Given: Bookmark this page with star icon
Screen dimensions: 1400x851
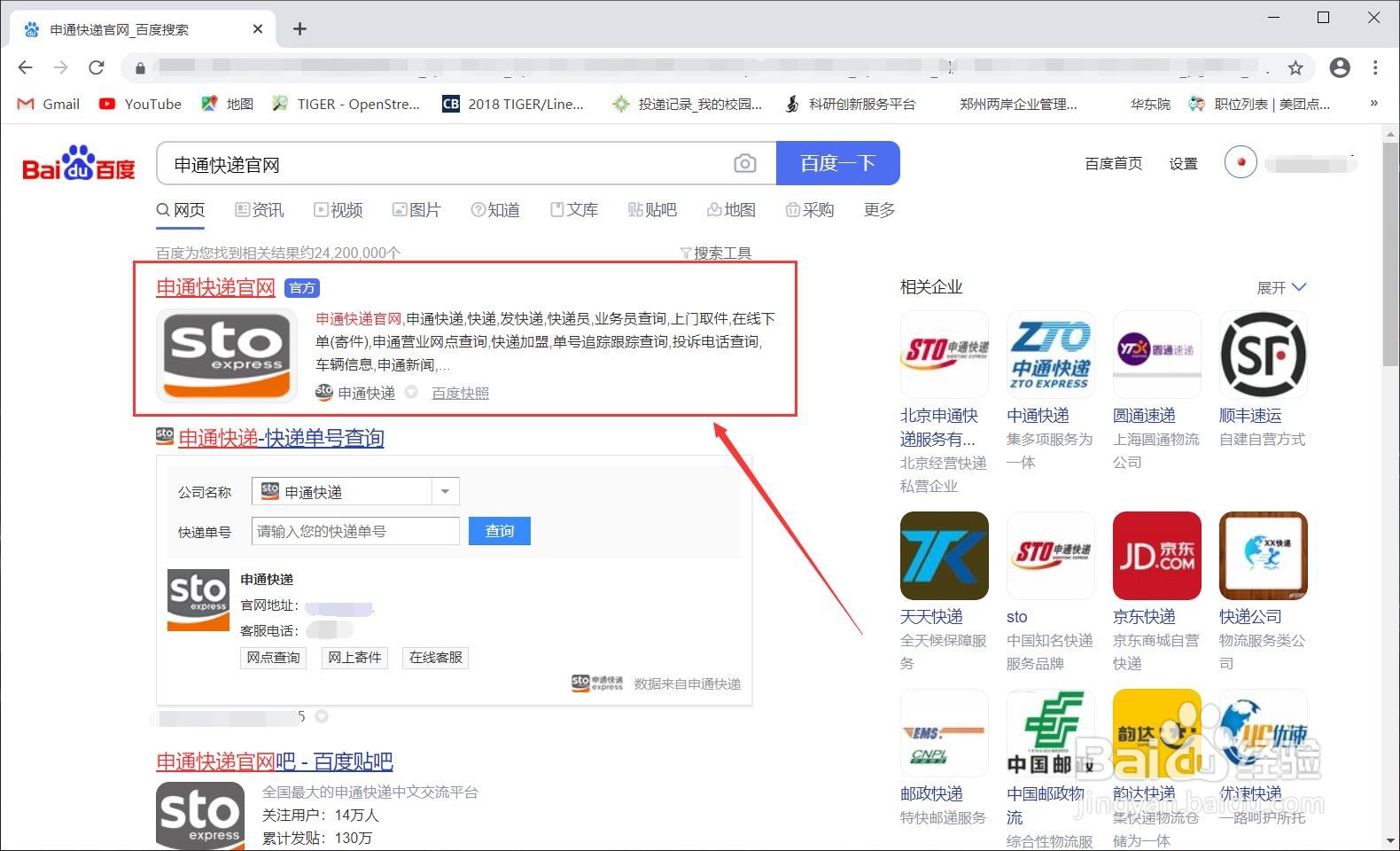Looking at the screenshot, I should tap(1295, 67).
